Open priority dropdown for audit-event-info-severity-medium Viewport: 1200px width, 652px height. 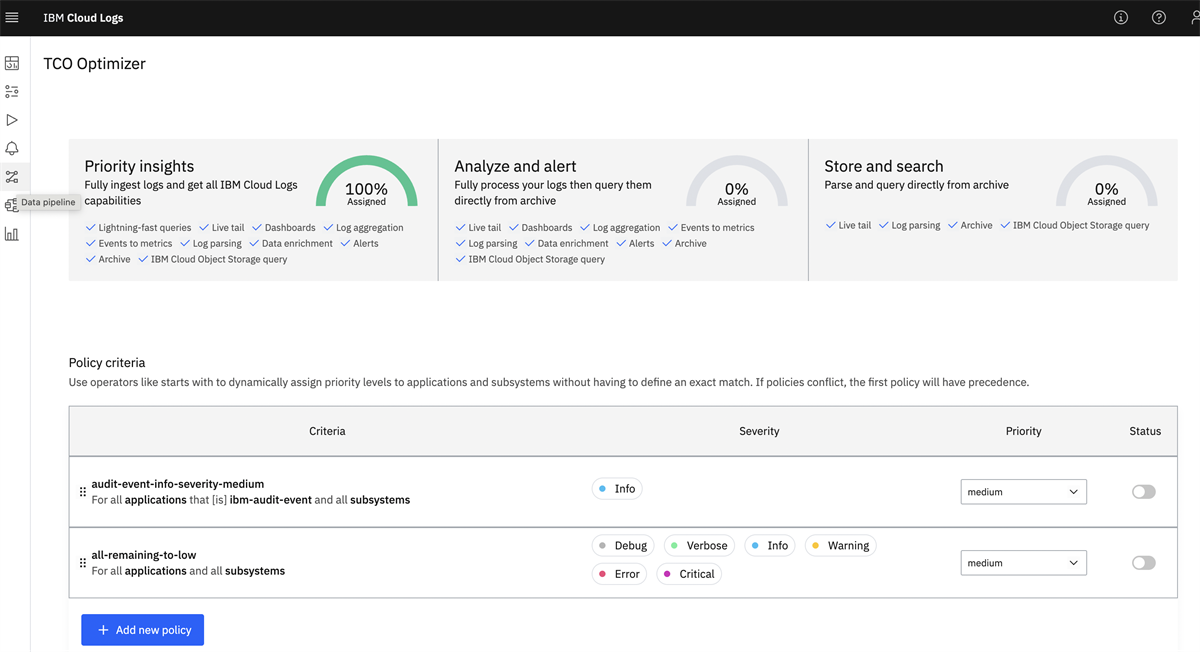(x=1023, y=492)
